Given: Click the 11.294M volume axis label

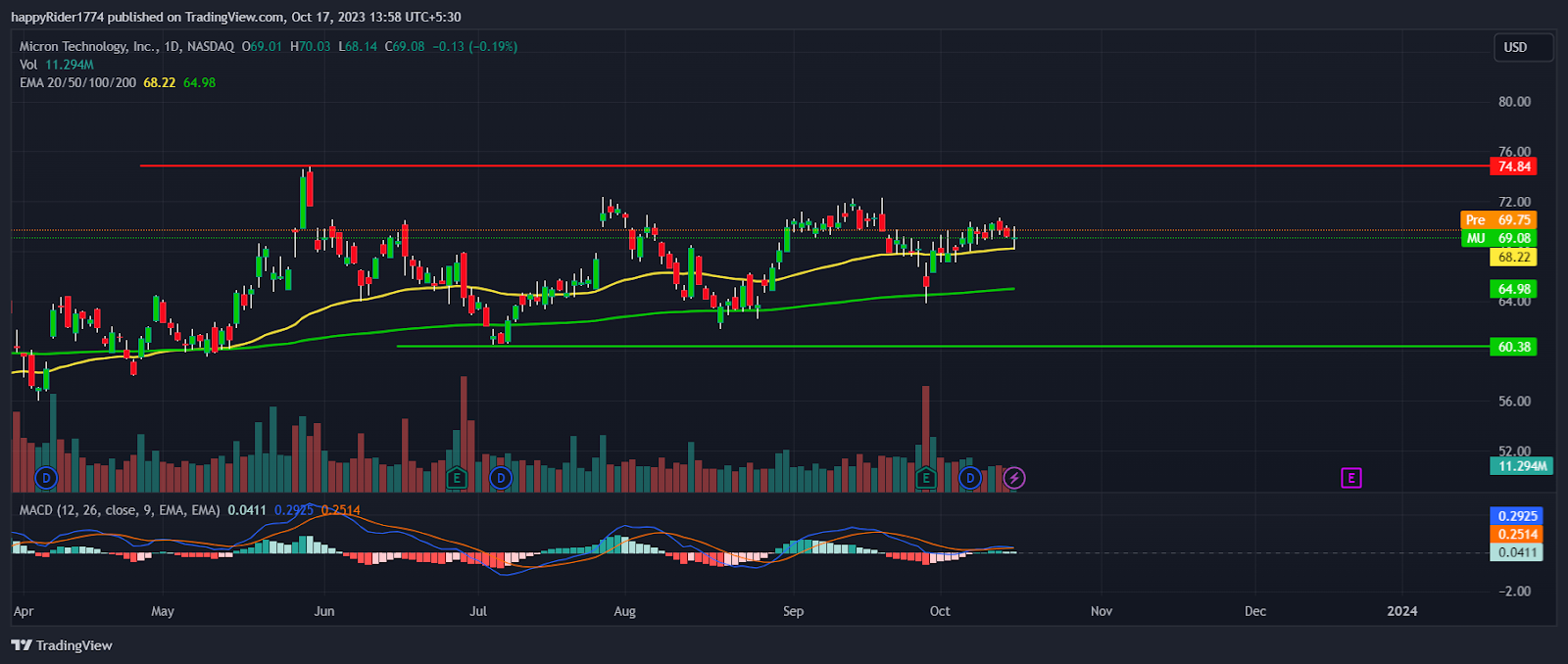Looking at the screenshot, I should point(1522,466).
